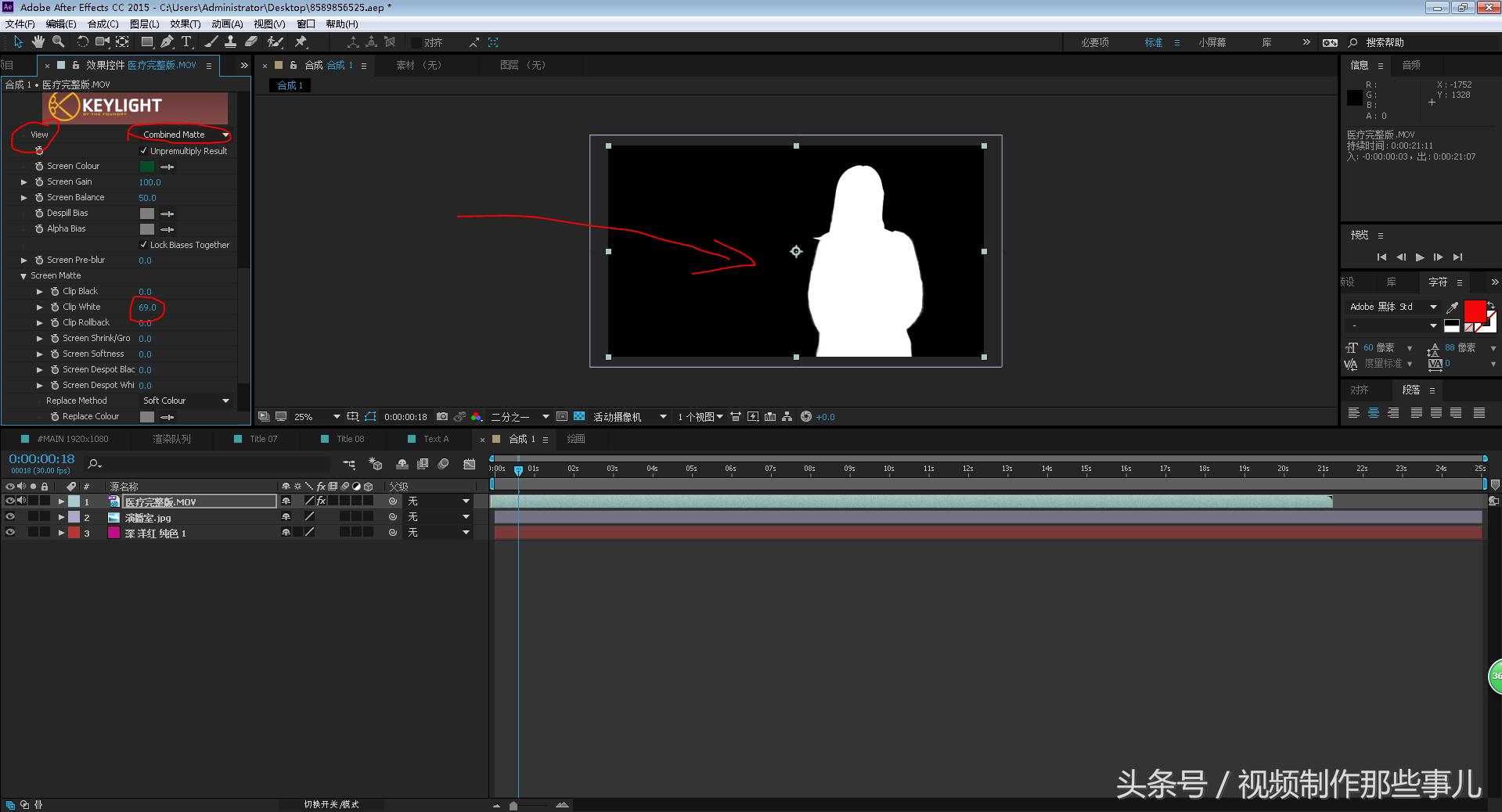Select the Horizontal Type tool
1502x812 pixels.
coord(186,42)
